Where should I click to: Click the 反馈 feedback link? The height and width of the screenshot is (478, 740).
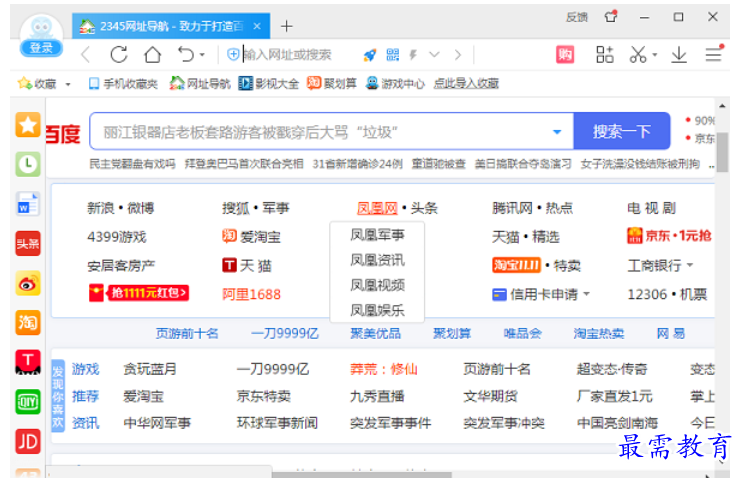coord(577,17)
